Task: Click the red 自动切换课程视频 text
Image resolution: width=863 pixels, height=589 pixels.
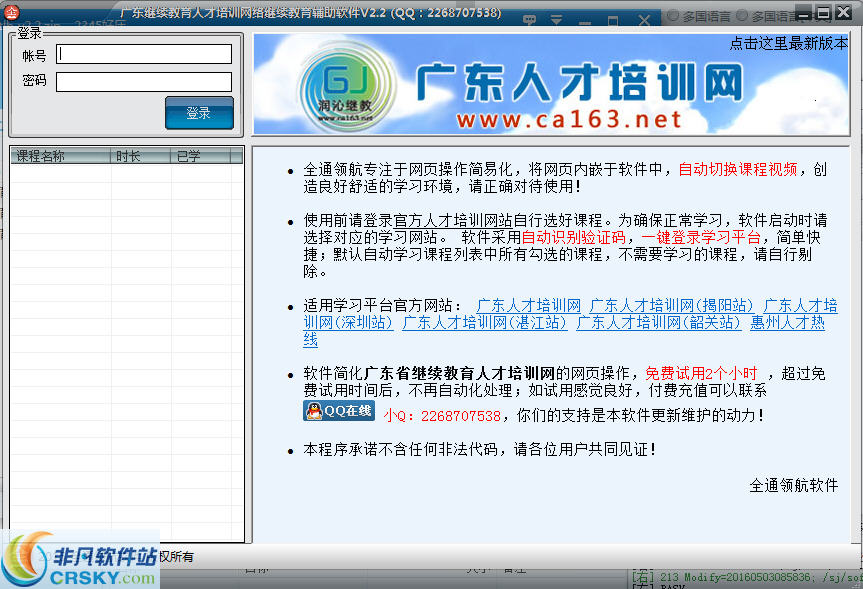Action: tap(738, 170)
